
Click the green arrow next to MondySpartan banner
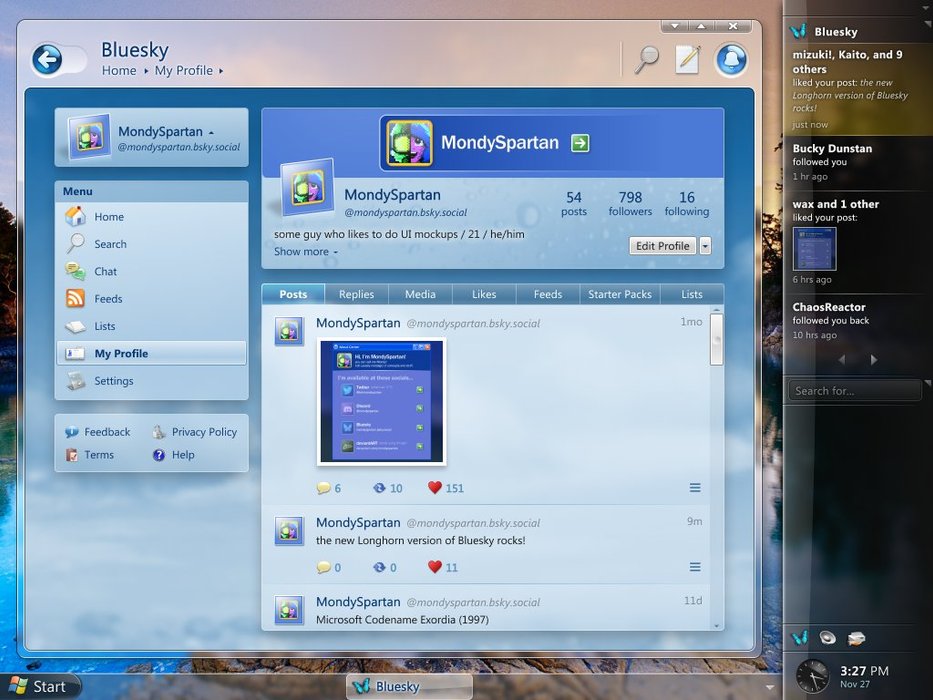tap(580, 143)
